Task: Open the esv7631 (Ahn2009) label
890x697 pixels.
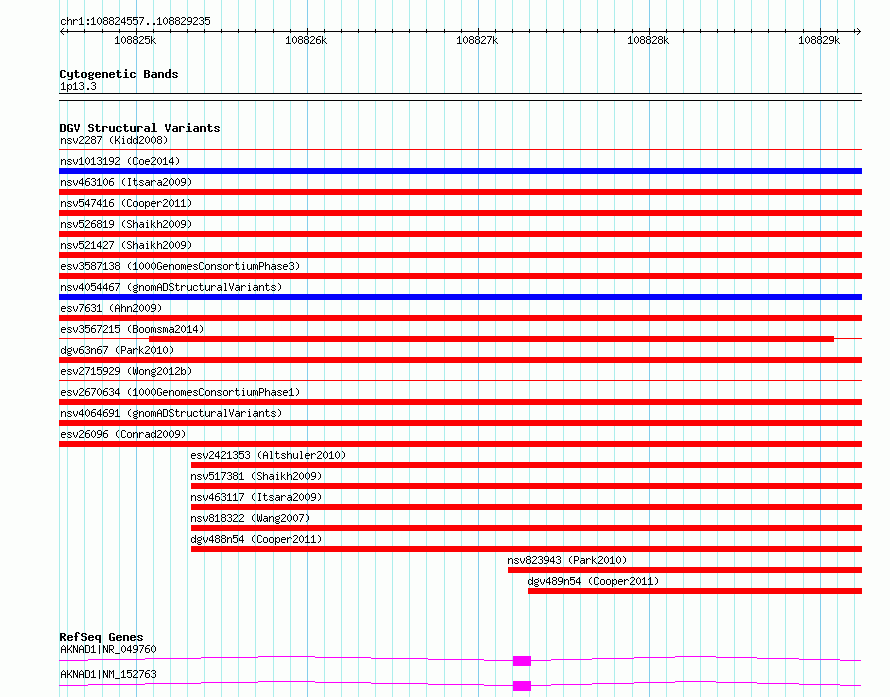Action: tap(111, 308)
